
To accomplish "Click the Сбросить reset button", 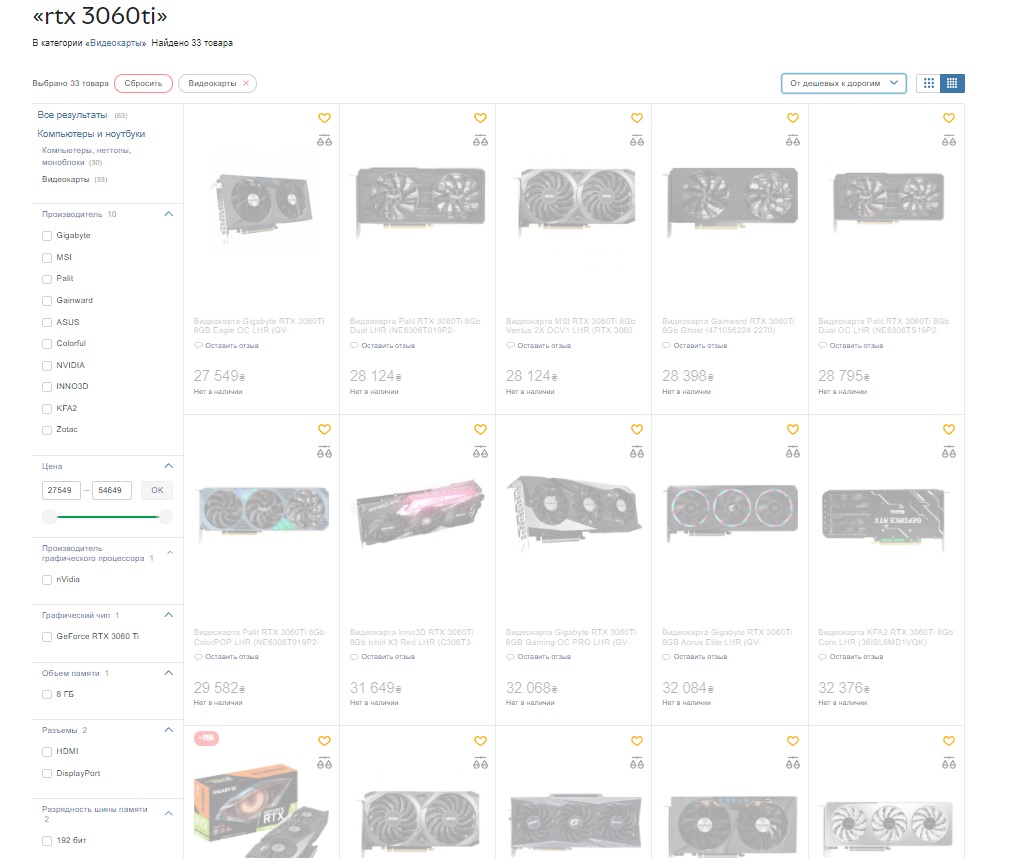I will (x=143, y=83).
